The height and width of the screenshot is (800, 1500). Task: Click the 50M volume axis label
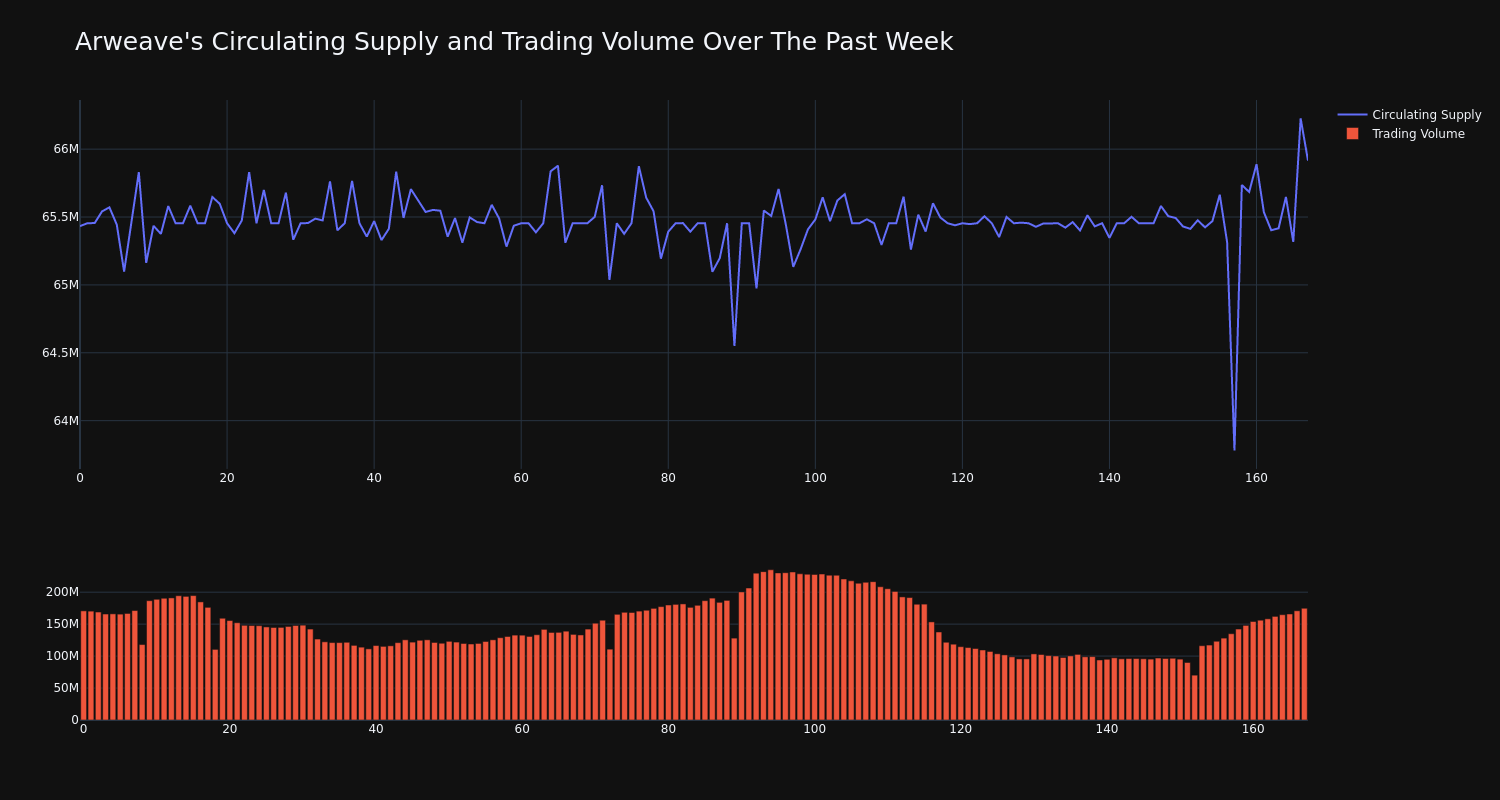click(x=65, y=688)
